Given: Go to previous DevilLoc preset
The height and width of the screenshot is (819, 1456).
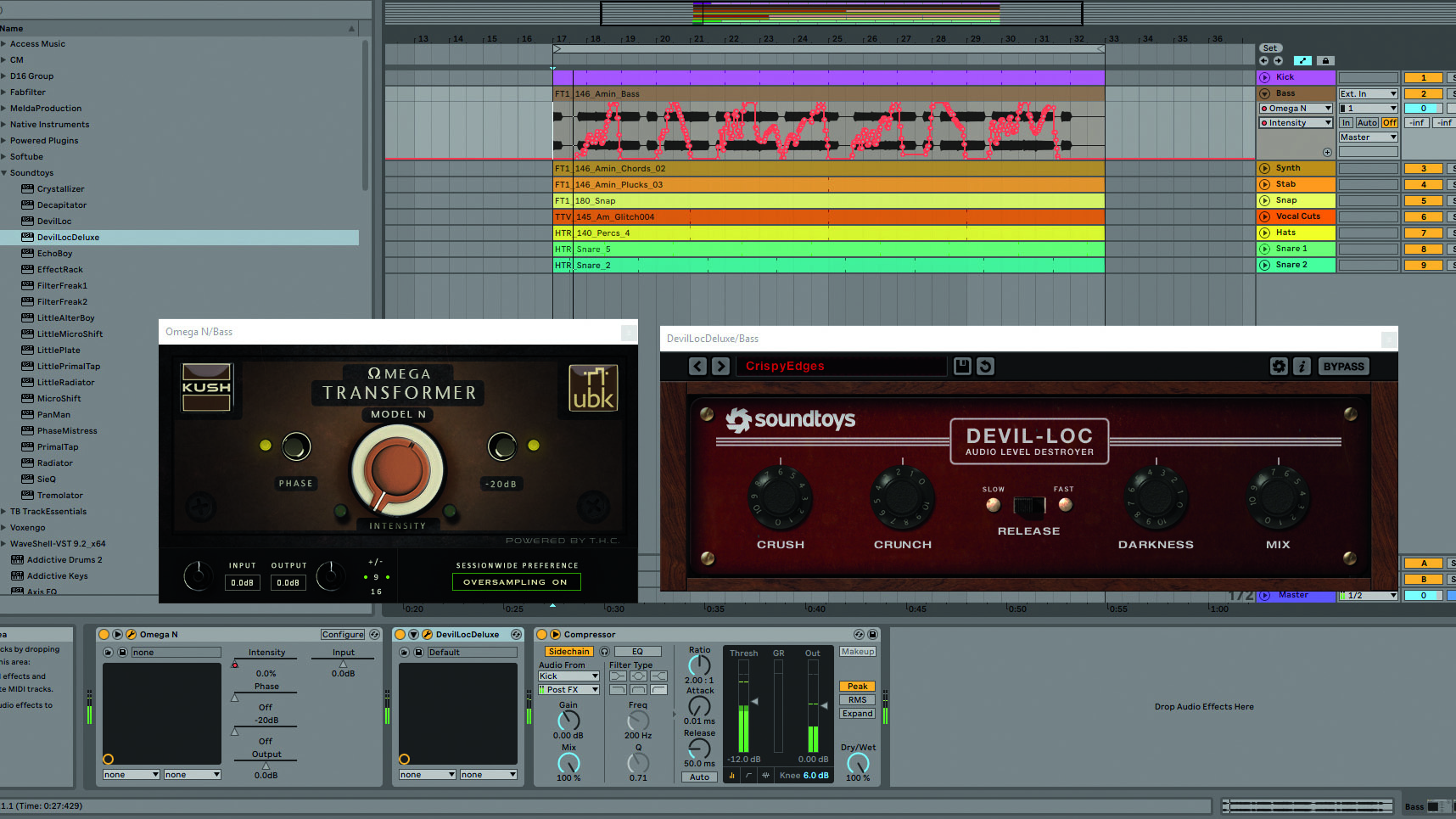Looking at the screenshot, I should coord(697,367).
